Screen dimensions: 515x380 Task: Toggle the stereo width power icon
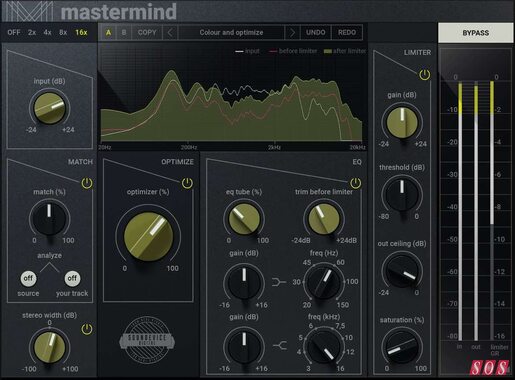click(x=87, y=329)
